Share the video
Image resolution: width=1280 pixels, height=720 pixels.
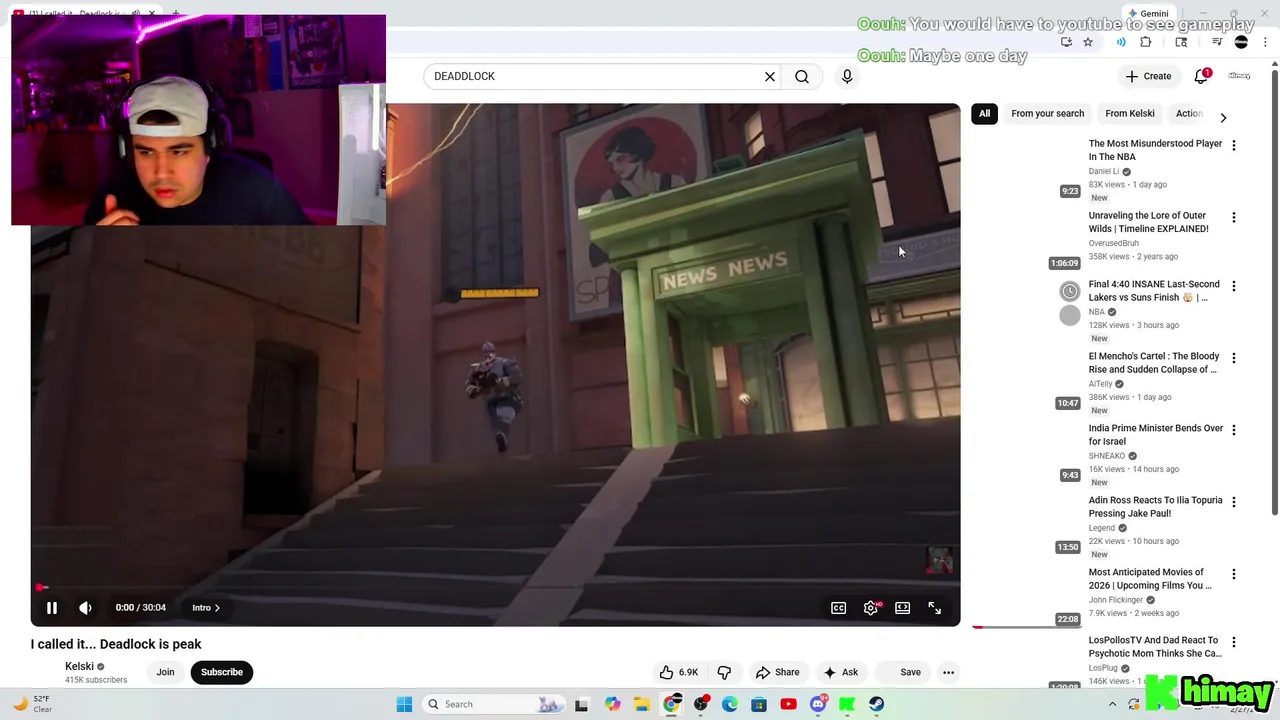tap(777, 672)
